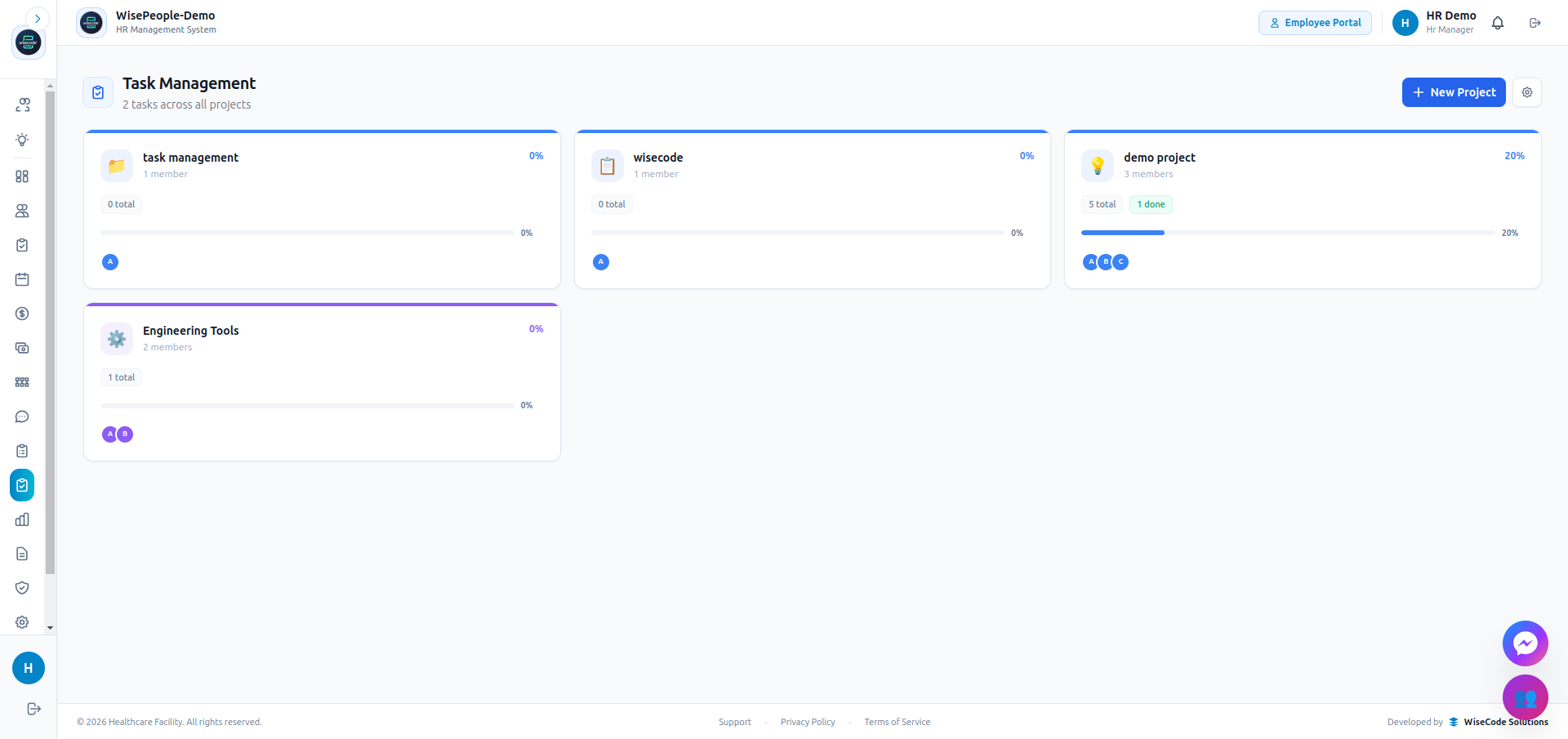
Task: Click the demo project 20% progress bar
Action: click(1288, 233)
